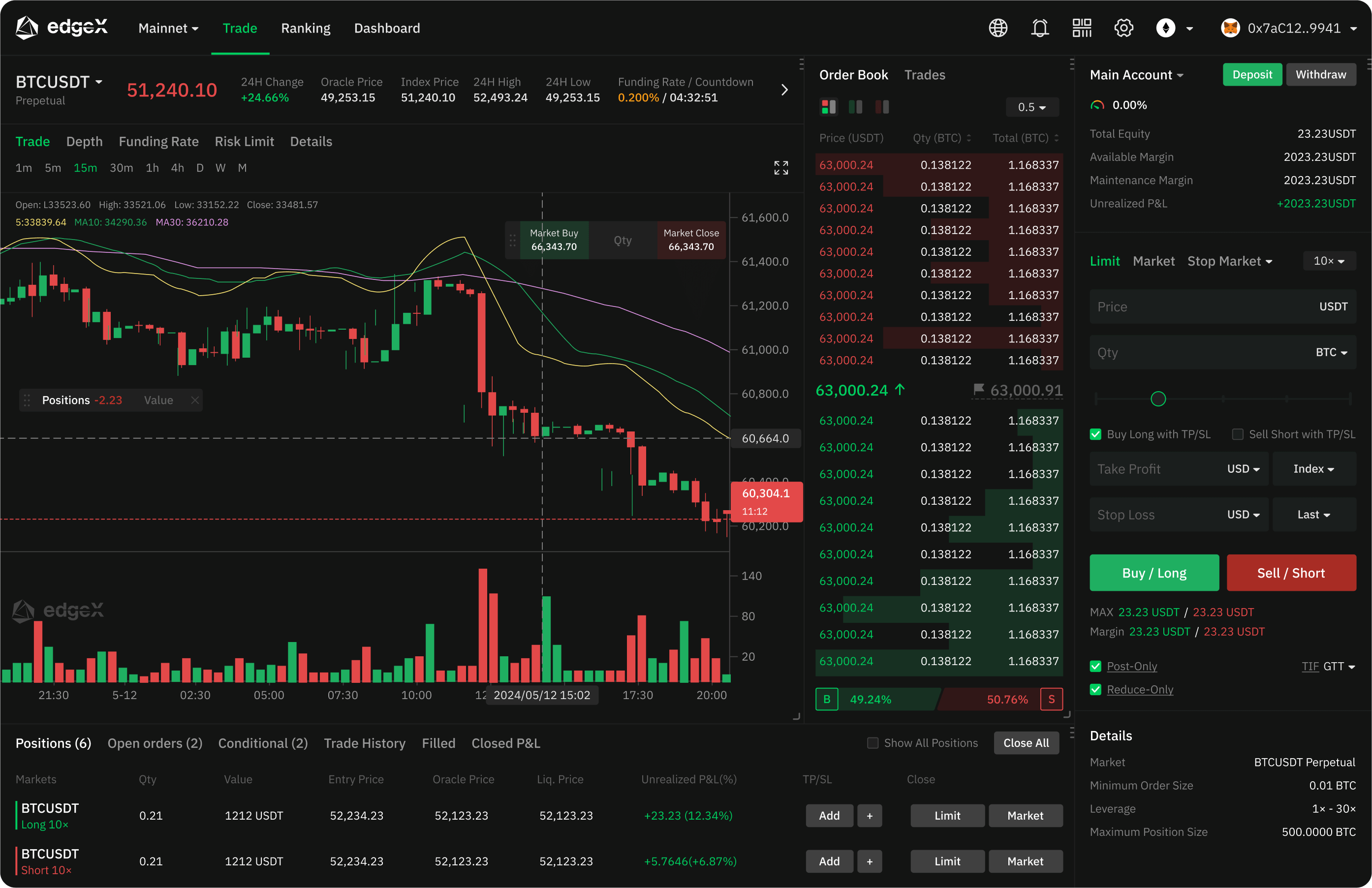Viewport: 1372px width, 888px height.
Task: Open the notifications bell
Action: click(x=1039, y=28)
